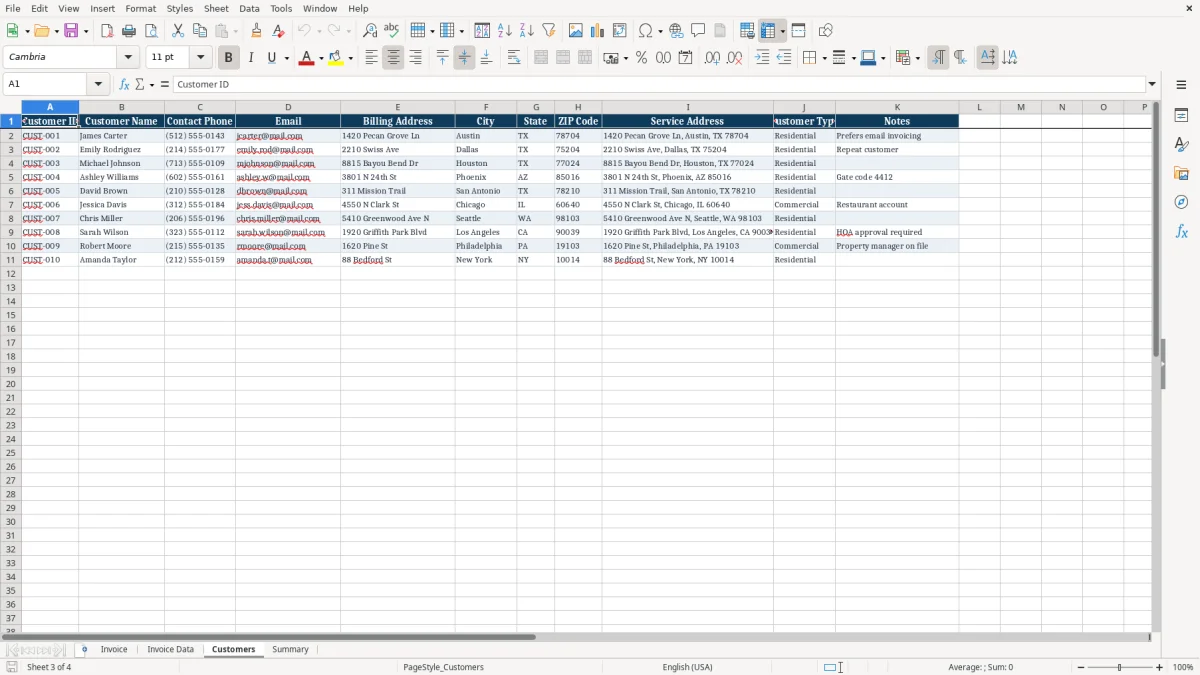
Task: Switch to the Invoice Data sheet tab
Action: [x=171, y=650]
